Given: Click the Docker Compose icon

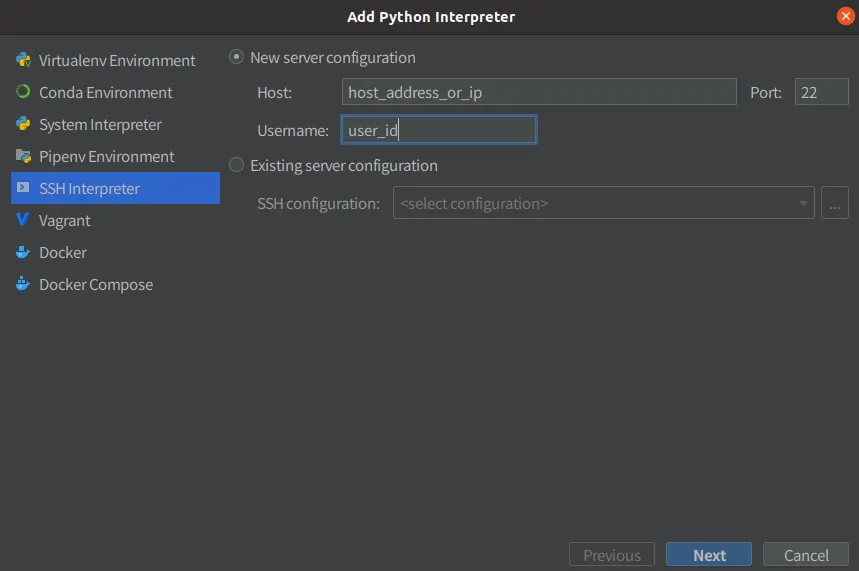Looking at the screenshot, I should [x=22, y=284].
